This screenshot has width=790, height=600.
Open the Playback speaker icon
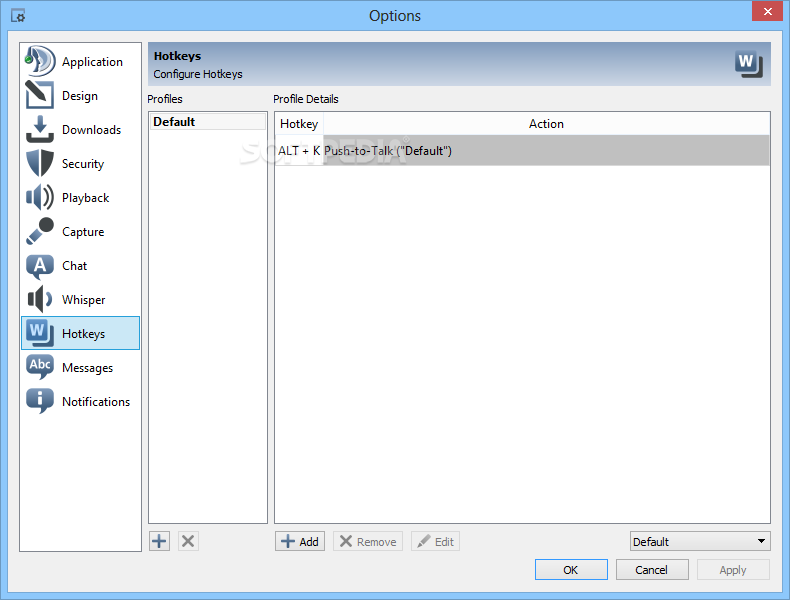tap(40, 197)
